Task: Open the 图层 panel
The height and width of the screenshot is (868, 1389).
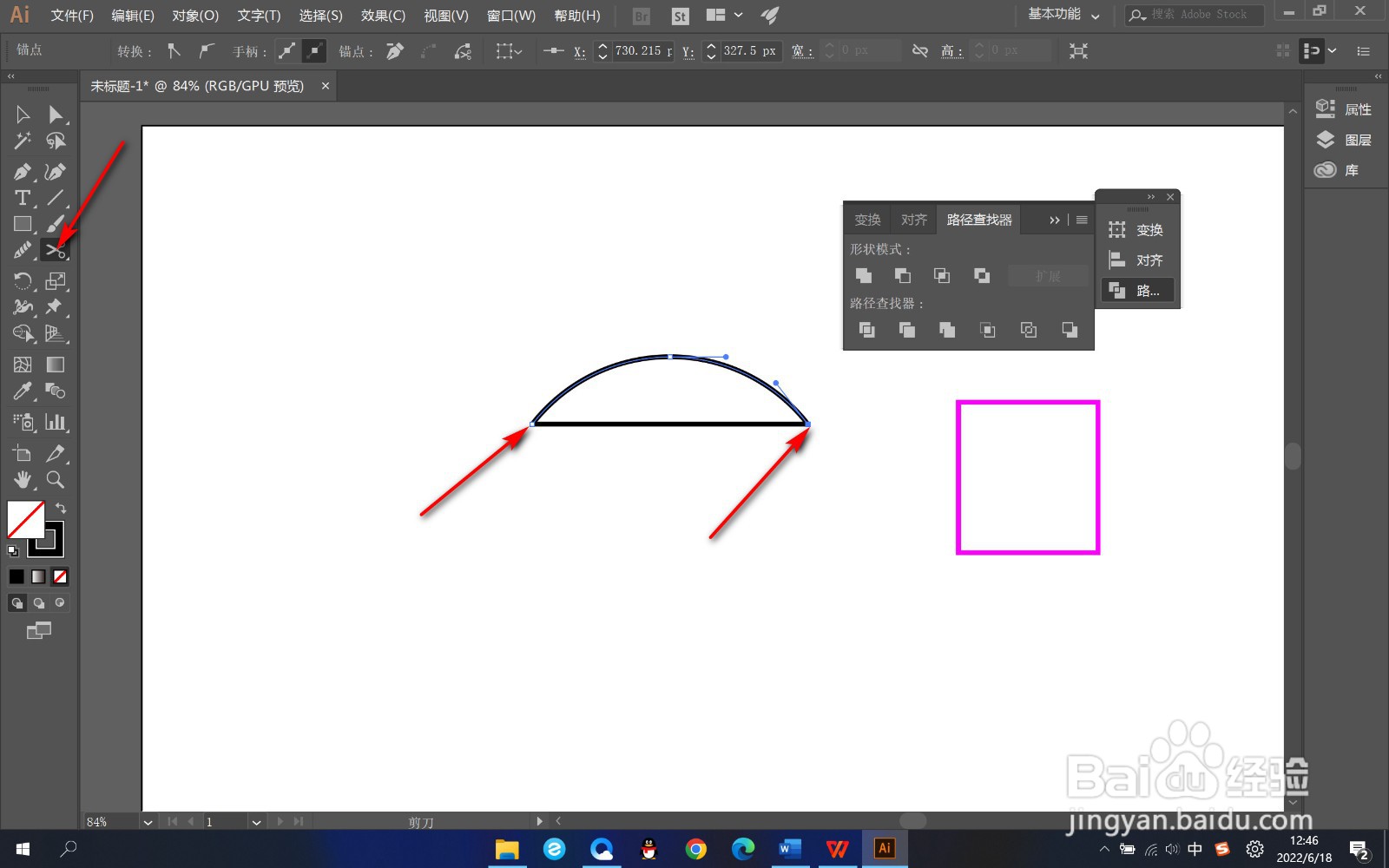Action: point(1344,140)
